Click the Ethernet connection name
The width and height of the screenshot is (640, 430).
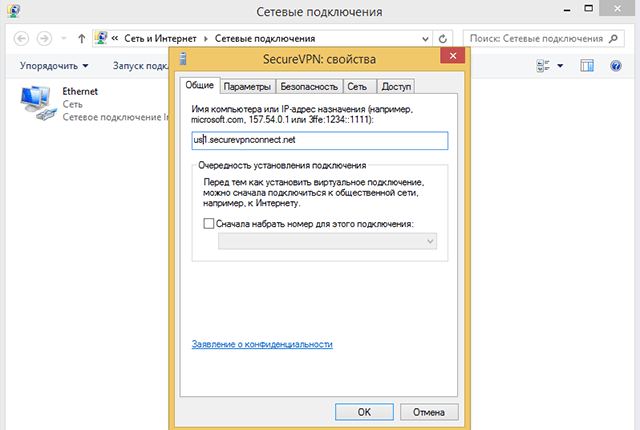click(80, 91)
